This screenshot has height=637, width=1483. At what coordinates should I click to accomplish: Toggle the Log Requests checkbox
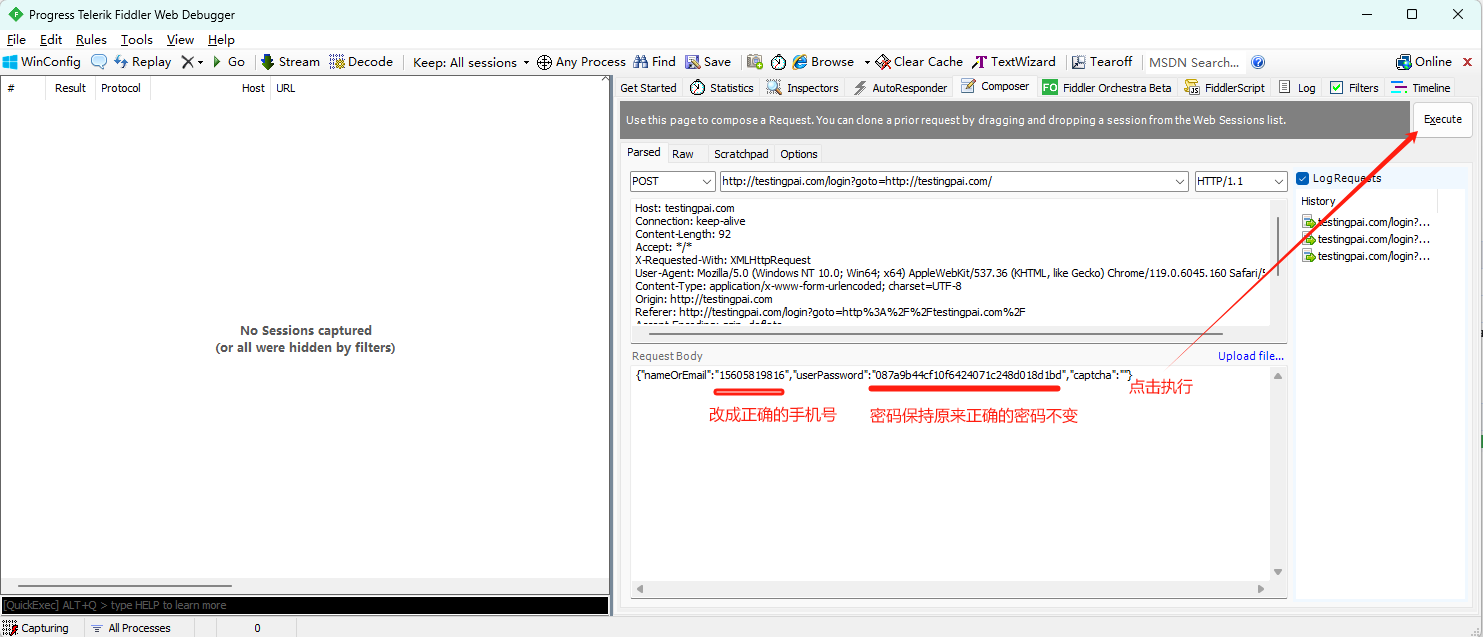click(1302, 179)
